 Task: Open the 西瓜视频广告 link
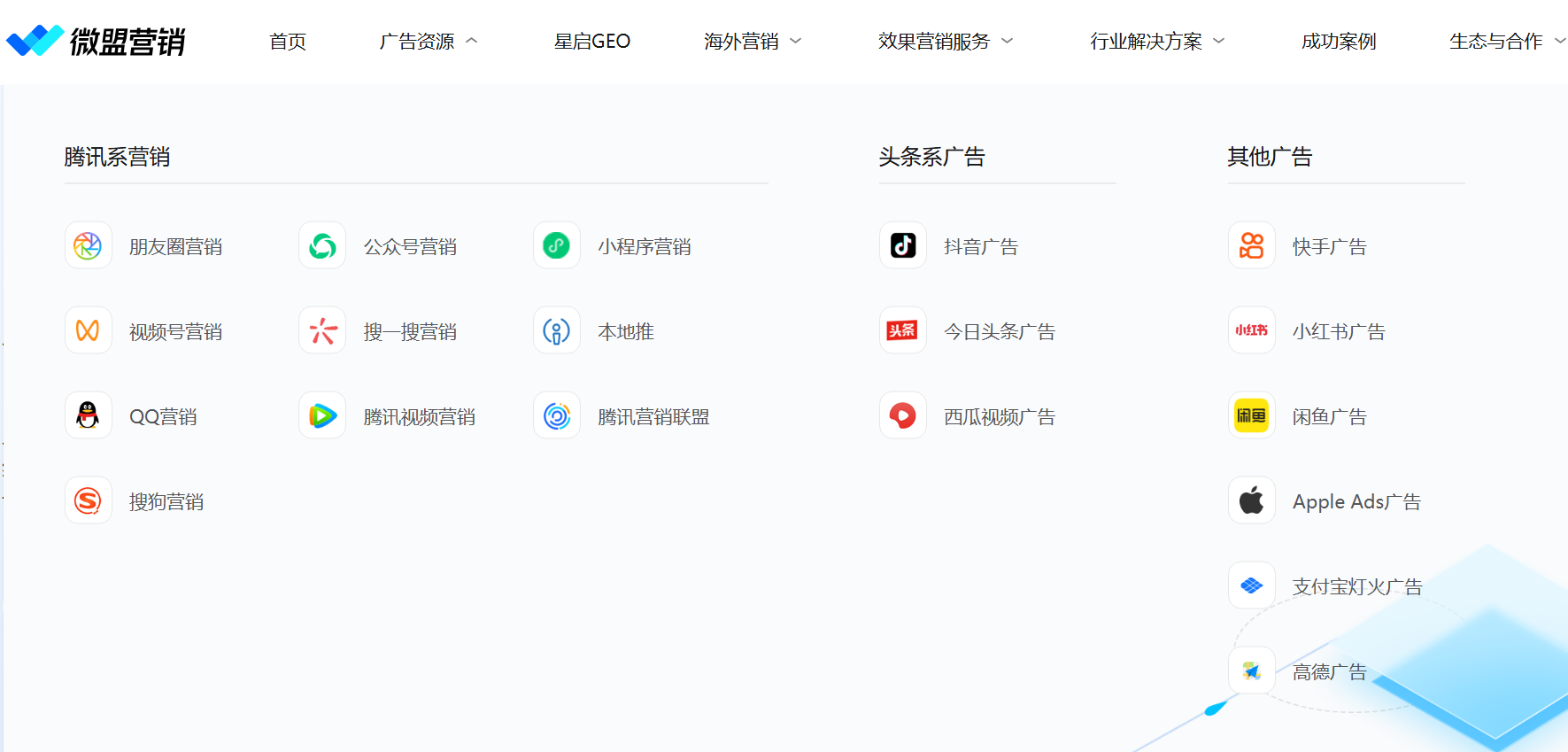click(x=1000, y=417)
